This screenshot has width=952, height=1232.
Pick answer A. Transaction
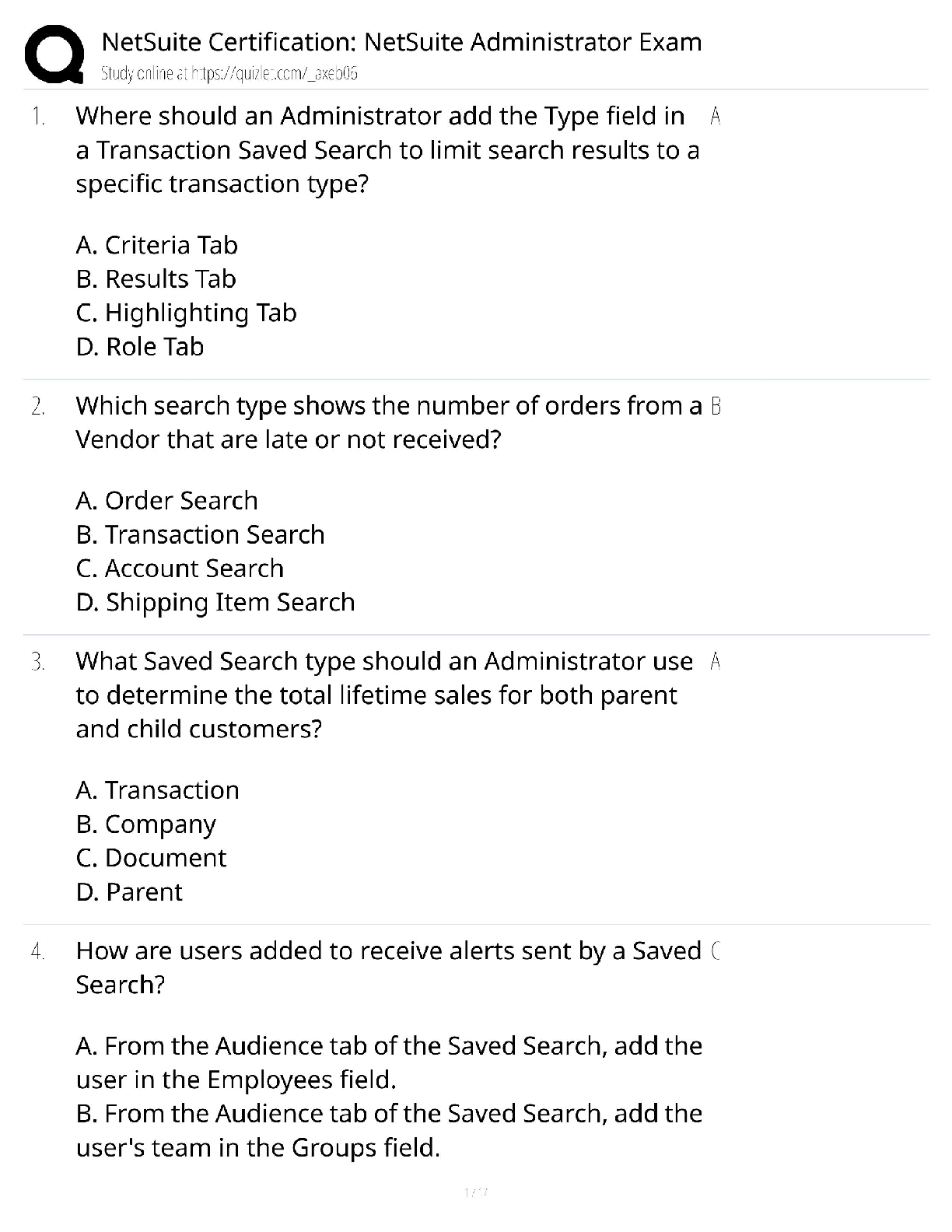click(x=158, y=789)
